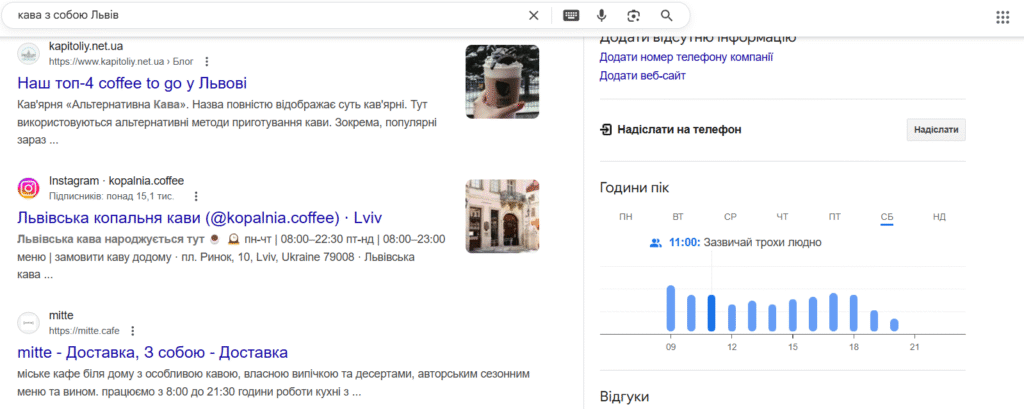Click the people icon next to 11:00
The height and width of the screenshot is (409, 1024).
pyautogui.click(x=656, y=243)
